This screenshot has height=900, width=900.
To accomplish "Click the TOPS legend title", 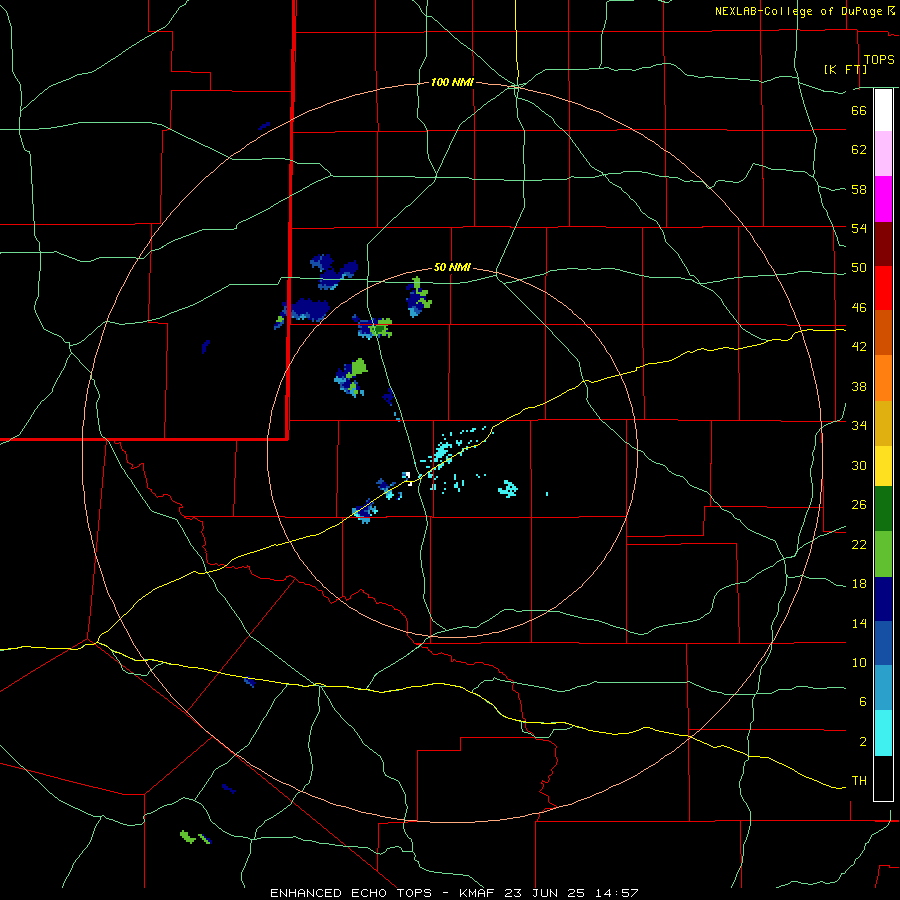I will click(x=879, y=59).
